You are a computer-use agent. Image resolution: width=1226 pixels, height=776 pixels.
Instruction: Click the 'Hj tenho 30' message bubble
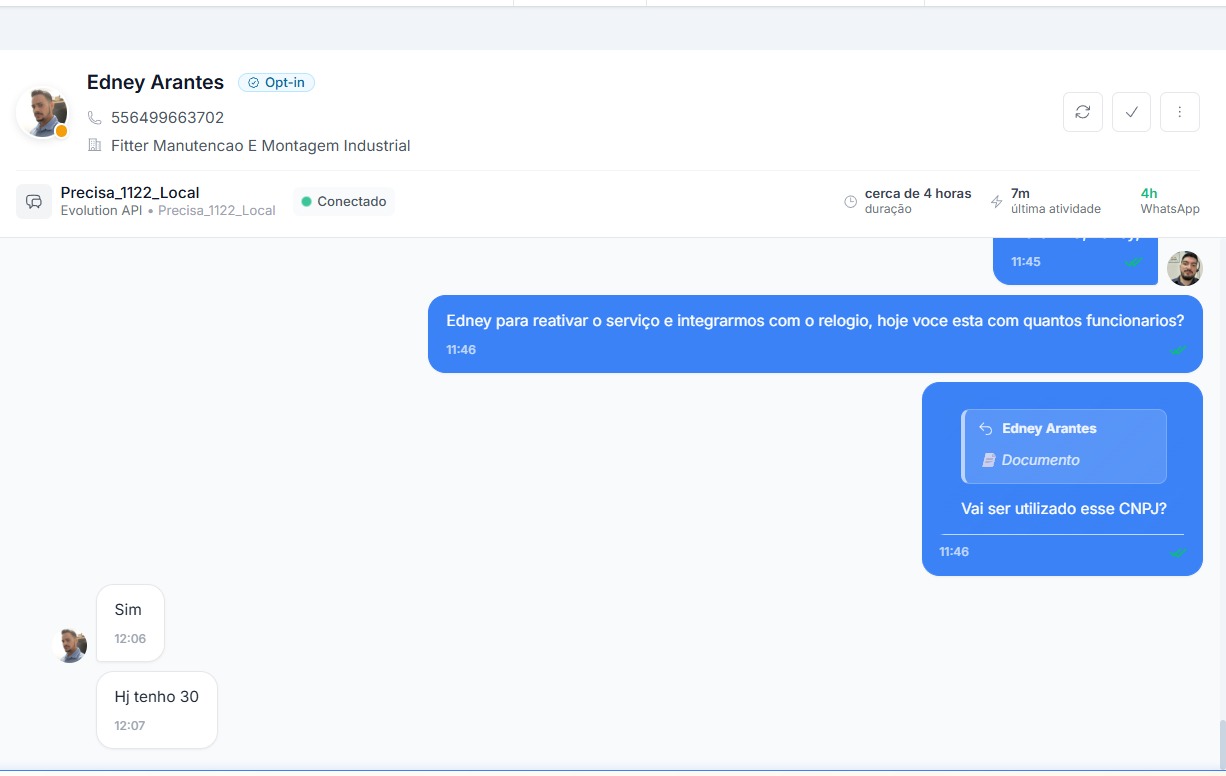pyautogui.click(x=157, y=709)
